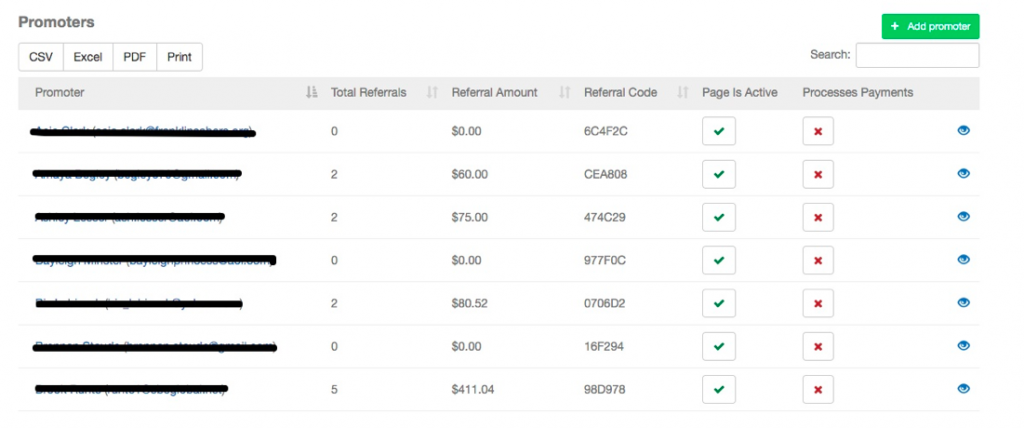Select referral code 0706D2 text
1024x428 pixels.
coord(605,303)
